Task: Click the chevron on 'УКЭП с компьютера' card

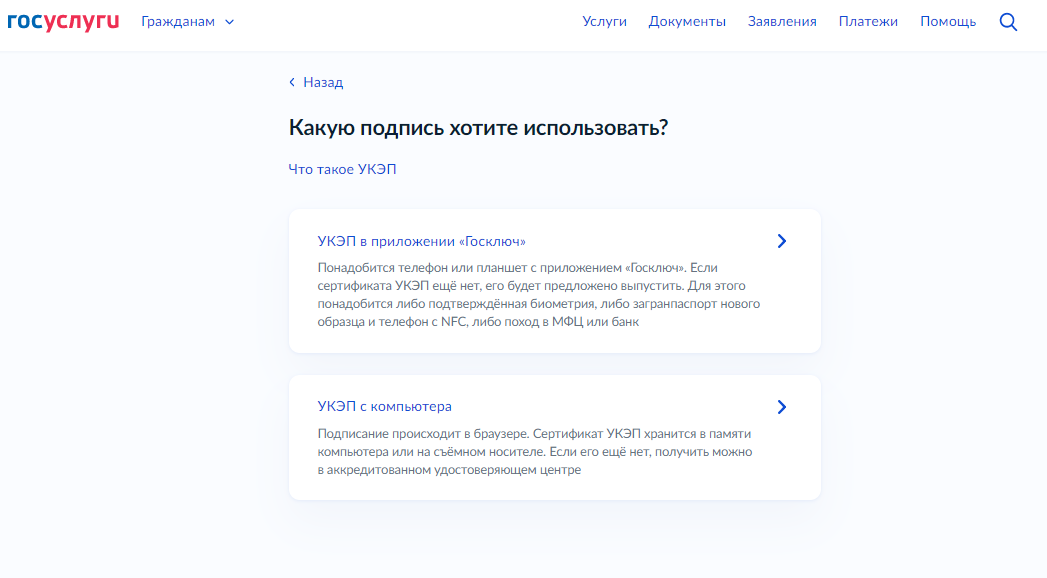Action: 782,407
